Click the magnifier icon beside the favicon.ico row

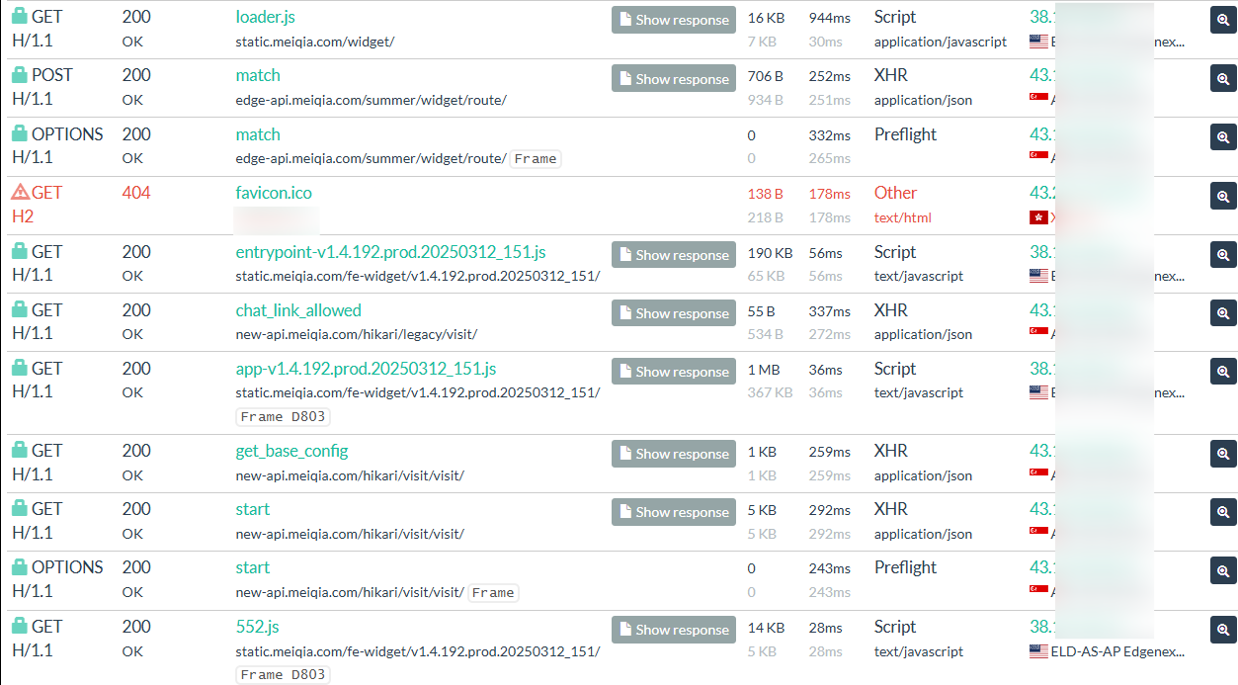tap(1222, 196)
